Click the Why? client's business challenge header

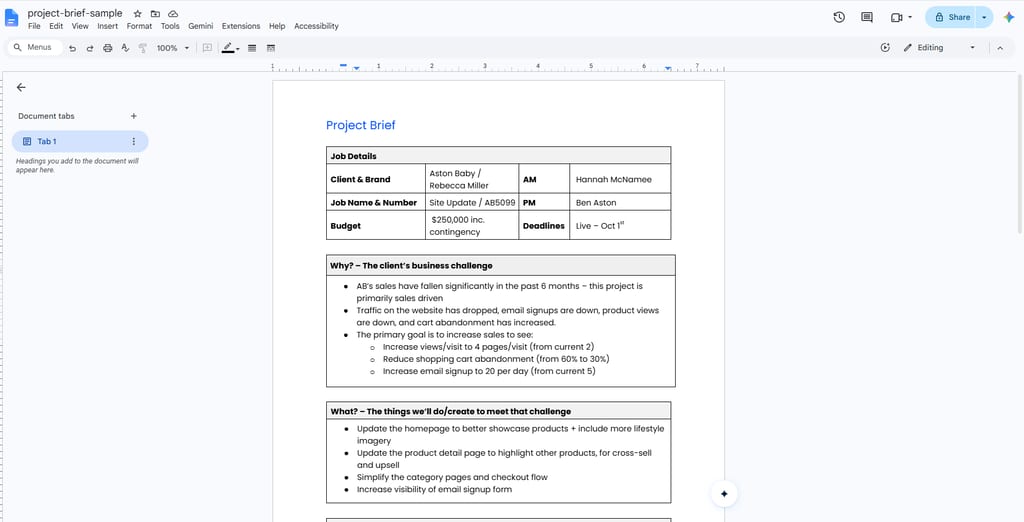501,265
